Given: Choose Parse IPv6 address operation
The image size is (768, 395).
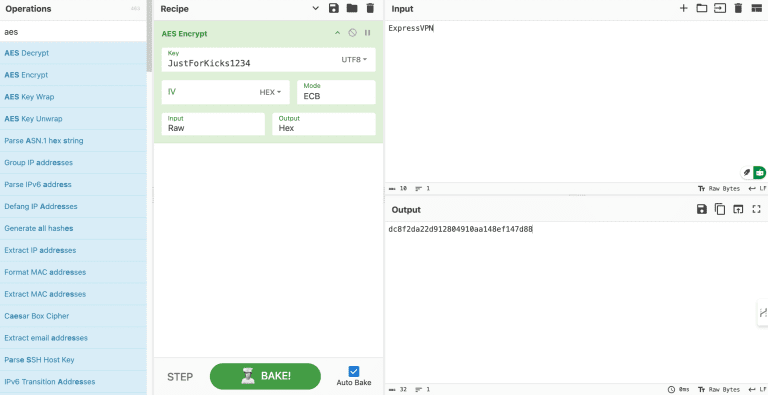Looking at the screenshot, I should (x=73, y=184).
